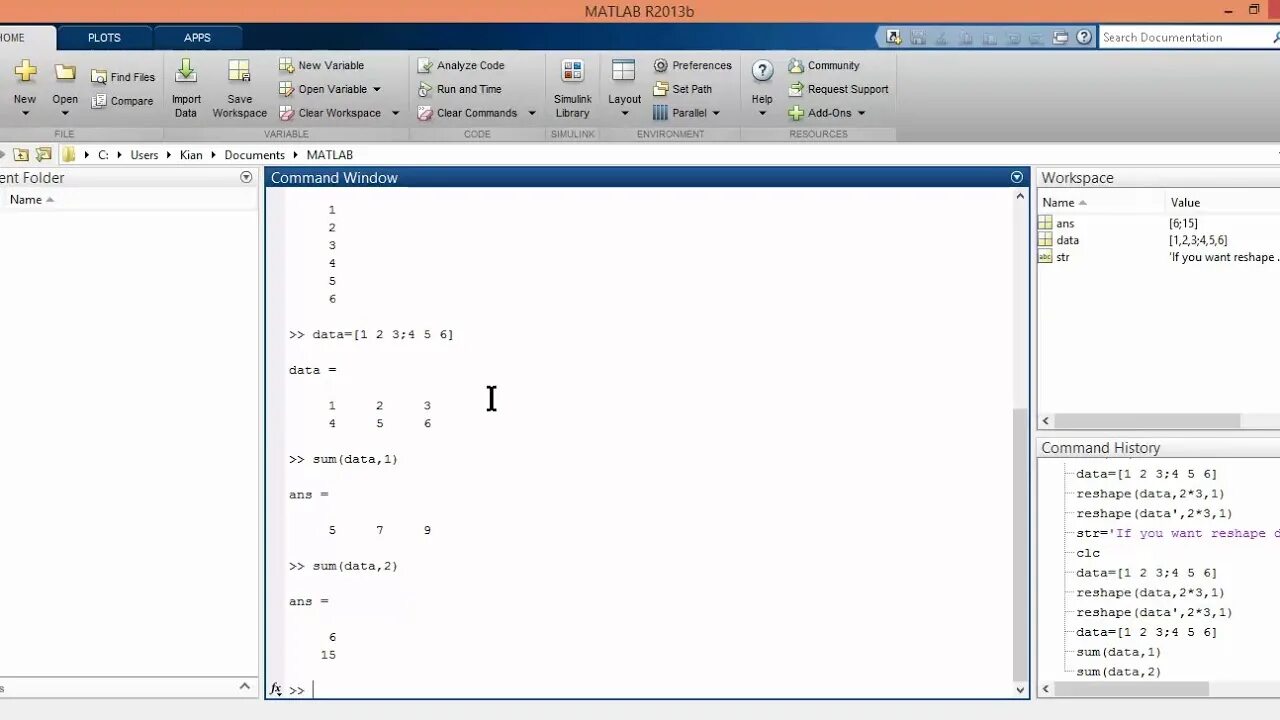
Task: Start Run and Time profiler
Action: tap(459, 89)
